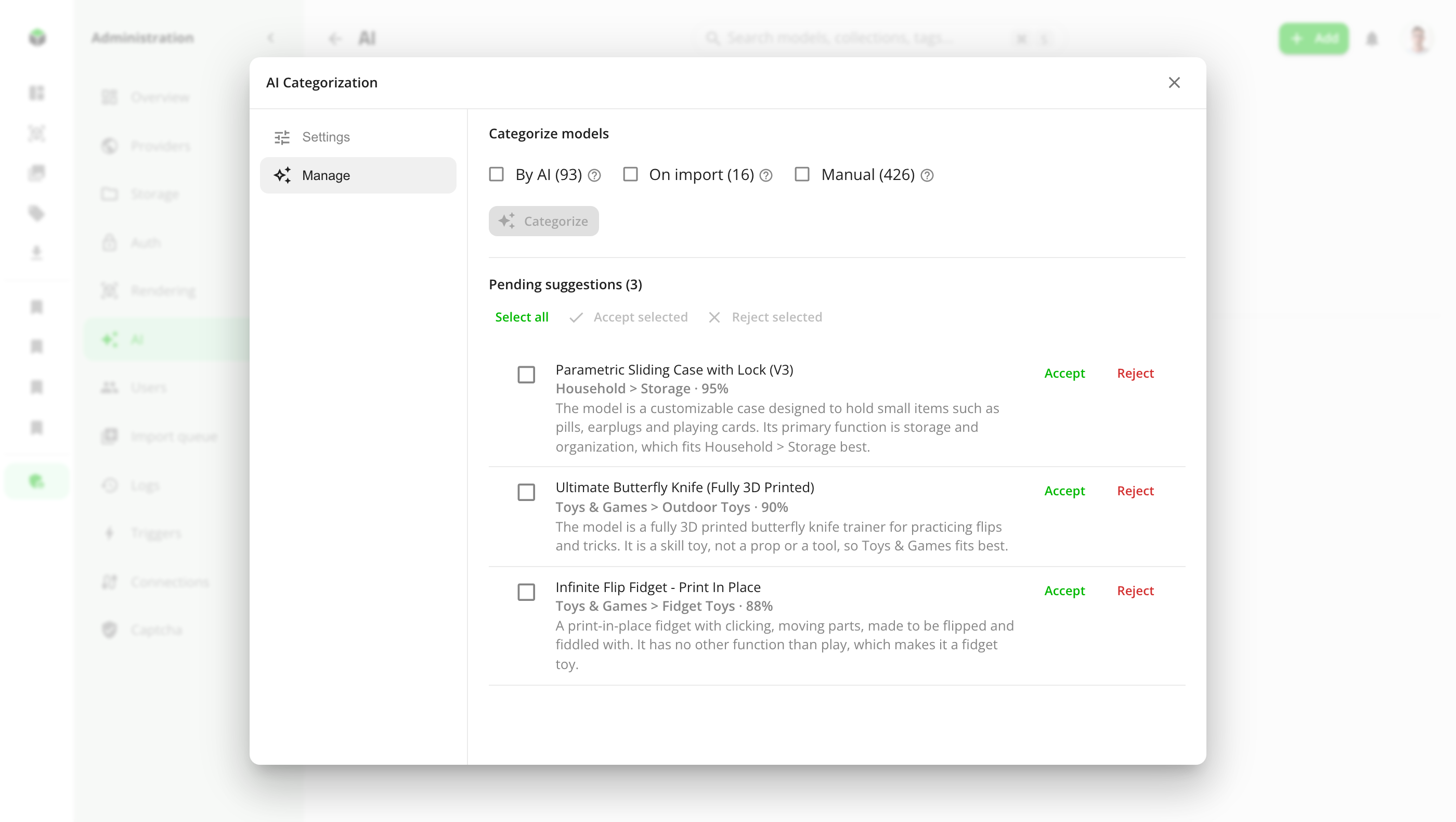Click Household > Storage · 95% category text
The width and height of the screenshot is (1456, 822).
click(x=642, y=389)
